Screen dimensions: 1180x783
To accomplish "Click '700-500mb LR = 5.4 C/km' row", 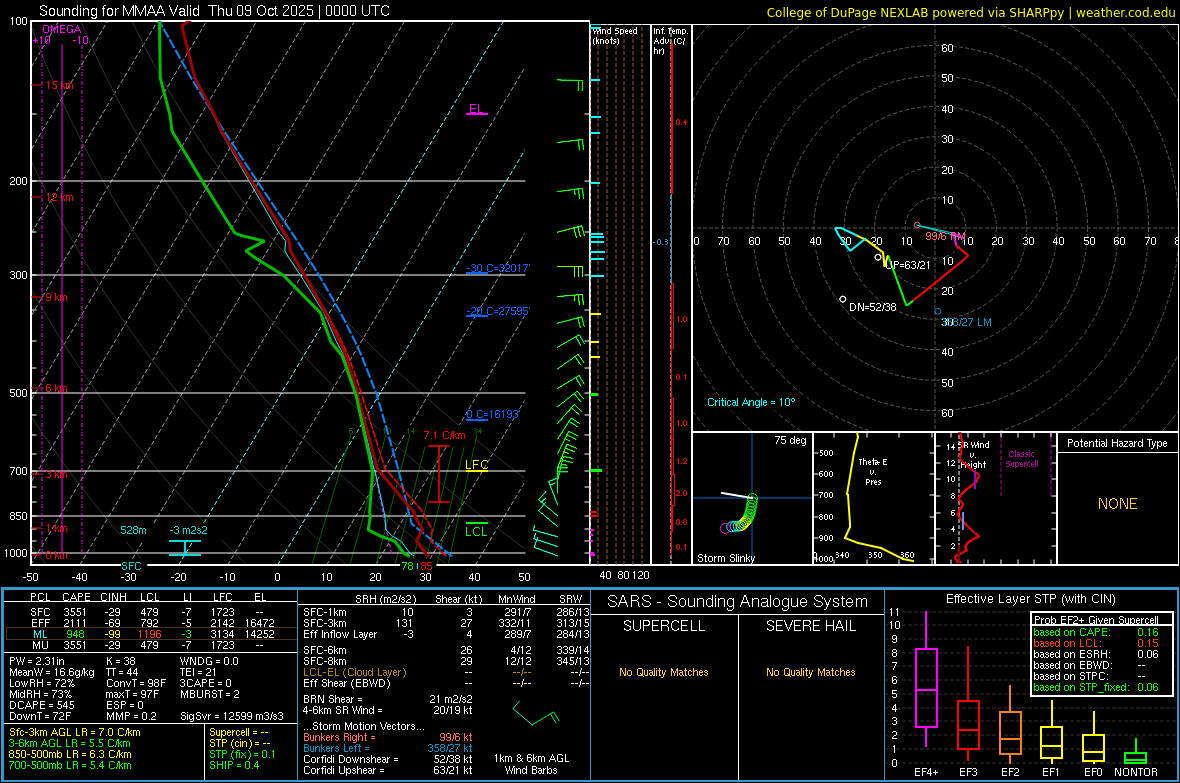I will pyautogui.click(x=70, y=765).
